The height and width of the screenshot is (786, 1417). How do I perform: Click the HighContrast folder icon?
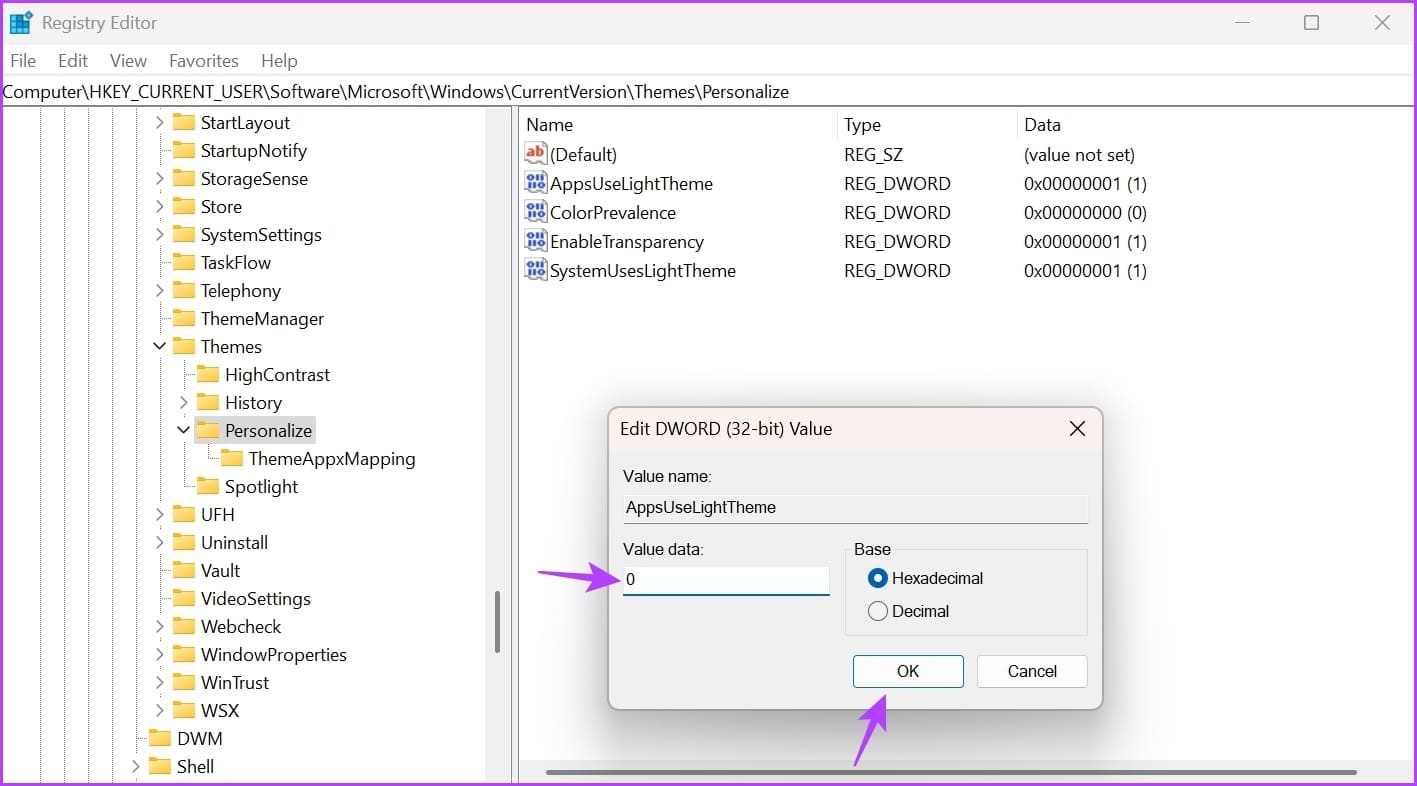(208, 374)
